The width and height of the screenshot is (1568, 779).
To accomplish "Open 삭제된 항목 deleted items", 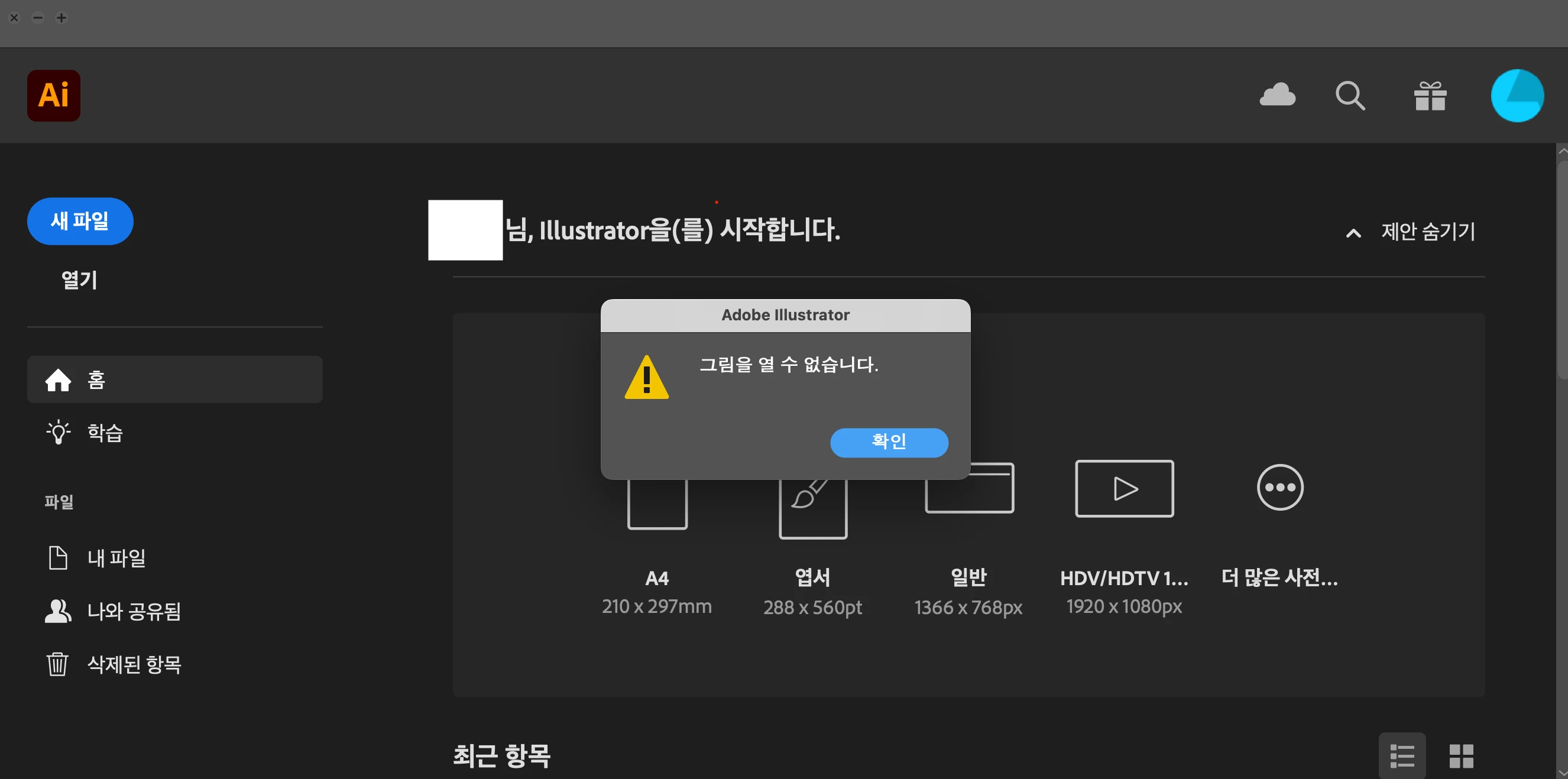I will click(133, 664).
